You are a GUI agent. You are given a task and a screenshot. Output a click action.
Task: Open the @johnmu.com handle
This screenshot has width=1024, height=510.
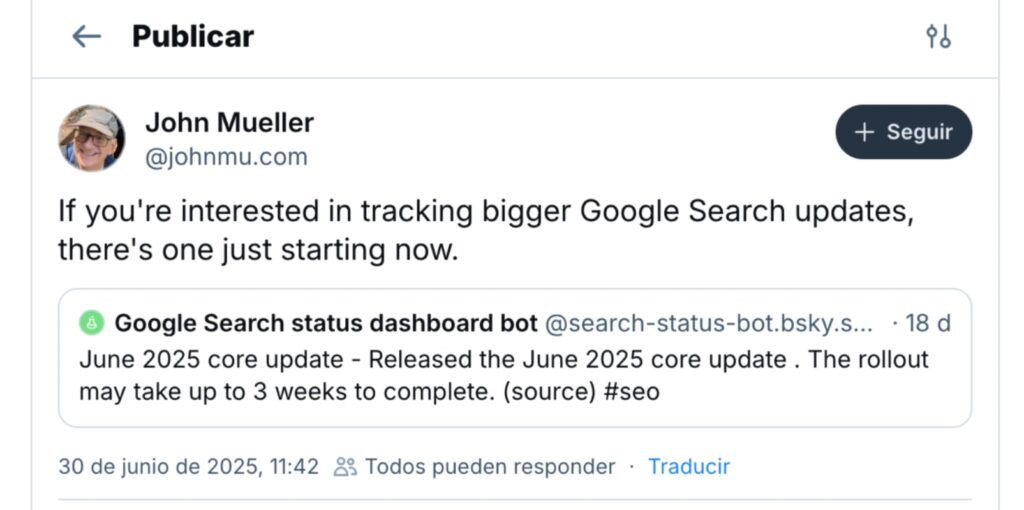226,157
